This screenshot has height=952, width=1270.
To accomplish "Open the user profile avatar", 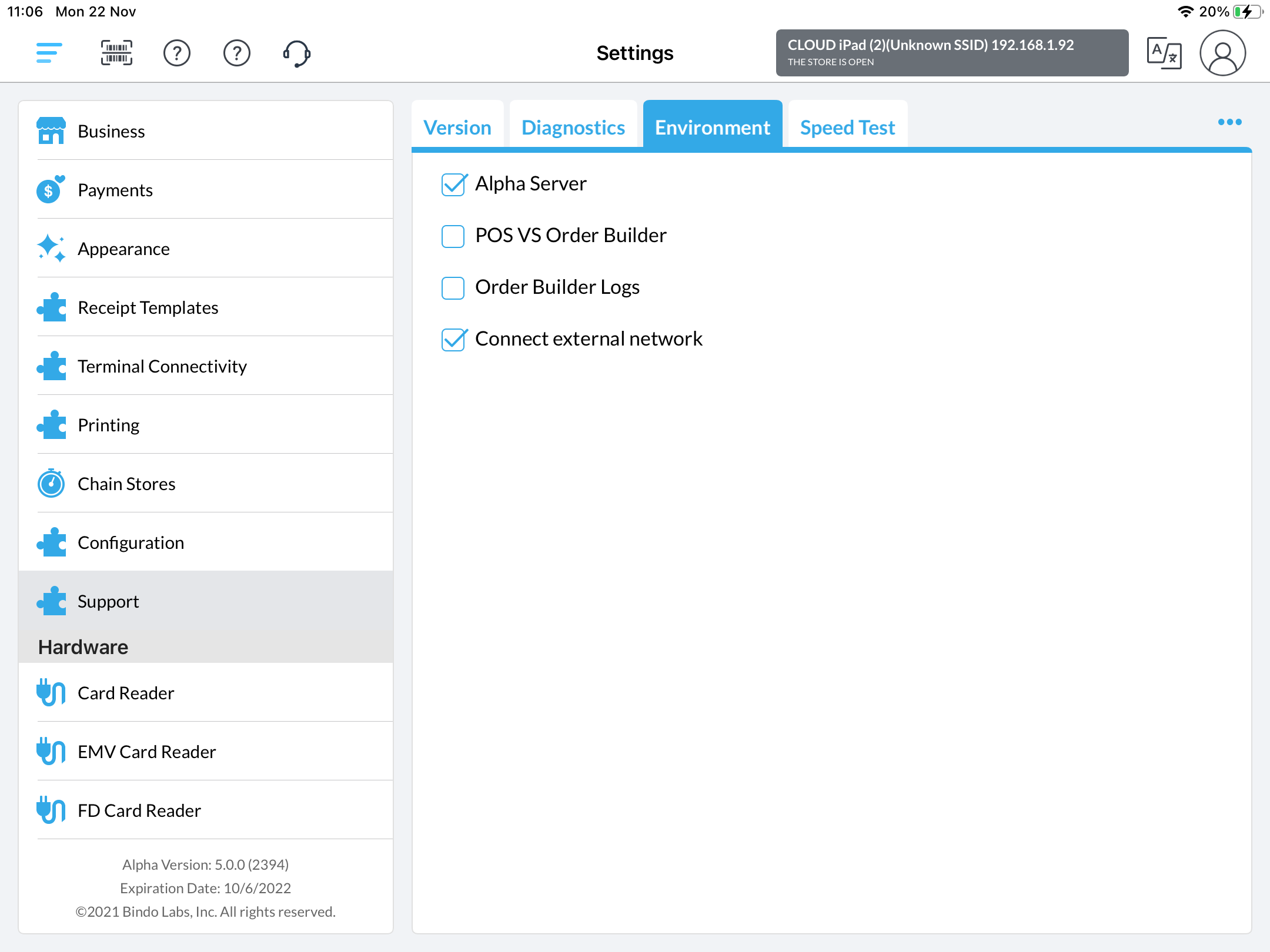I will [x=1222, y=53].
